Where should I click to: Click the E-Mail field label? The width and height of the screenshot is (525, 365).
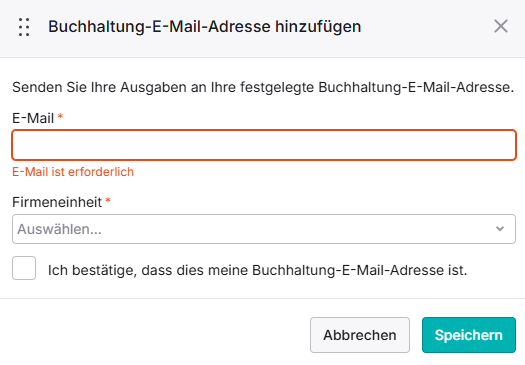point(33,118)
